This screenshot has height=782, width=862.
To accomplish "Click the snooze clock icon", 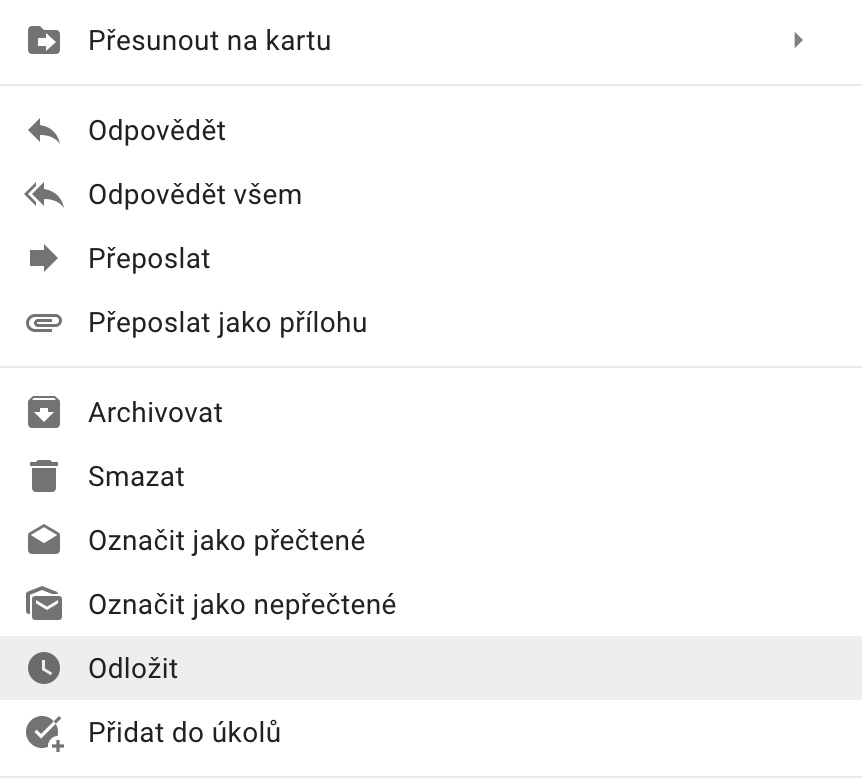I will 44,669.
